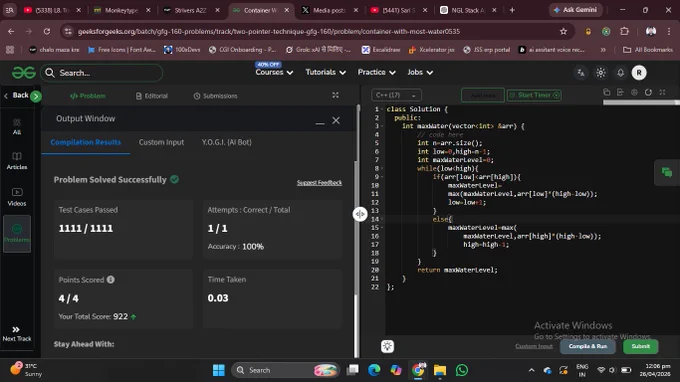Viewport: 680px width, 382px height.
Task: Submit the solution
Action: (x=641, y=346)
